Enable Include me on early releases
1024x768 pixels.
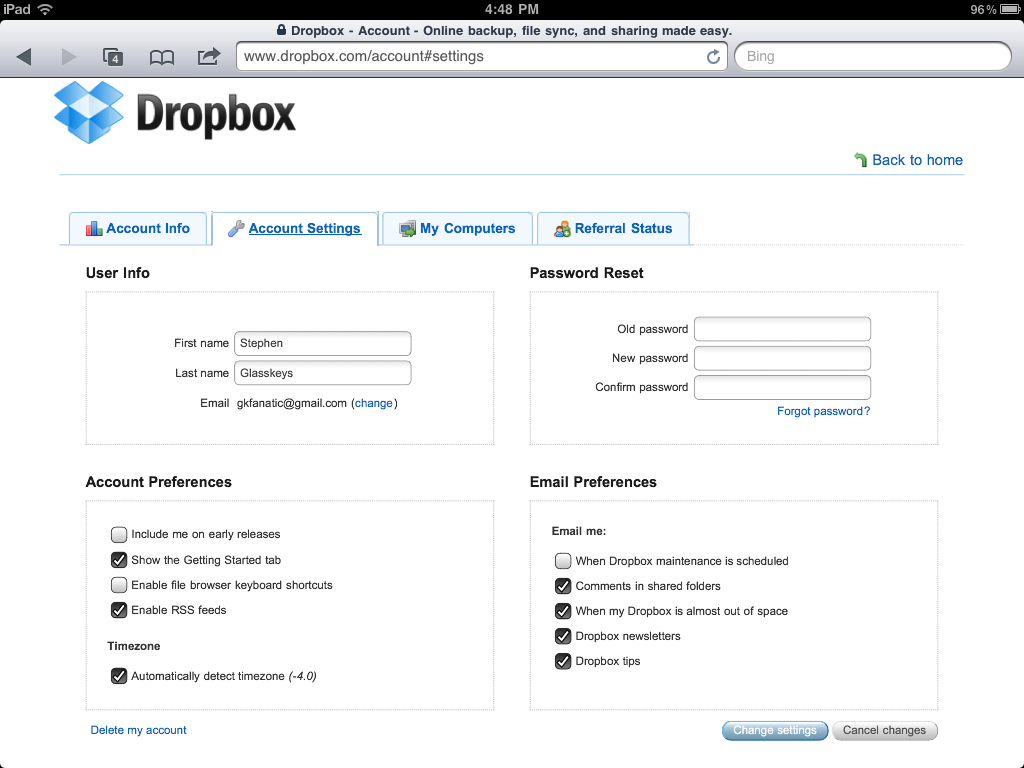119,534
